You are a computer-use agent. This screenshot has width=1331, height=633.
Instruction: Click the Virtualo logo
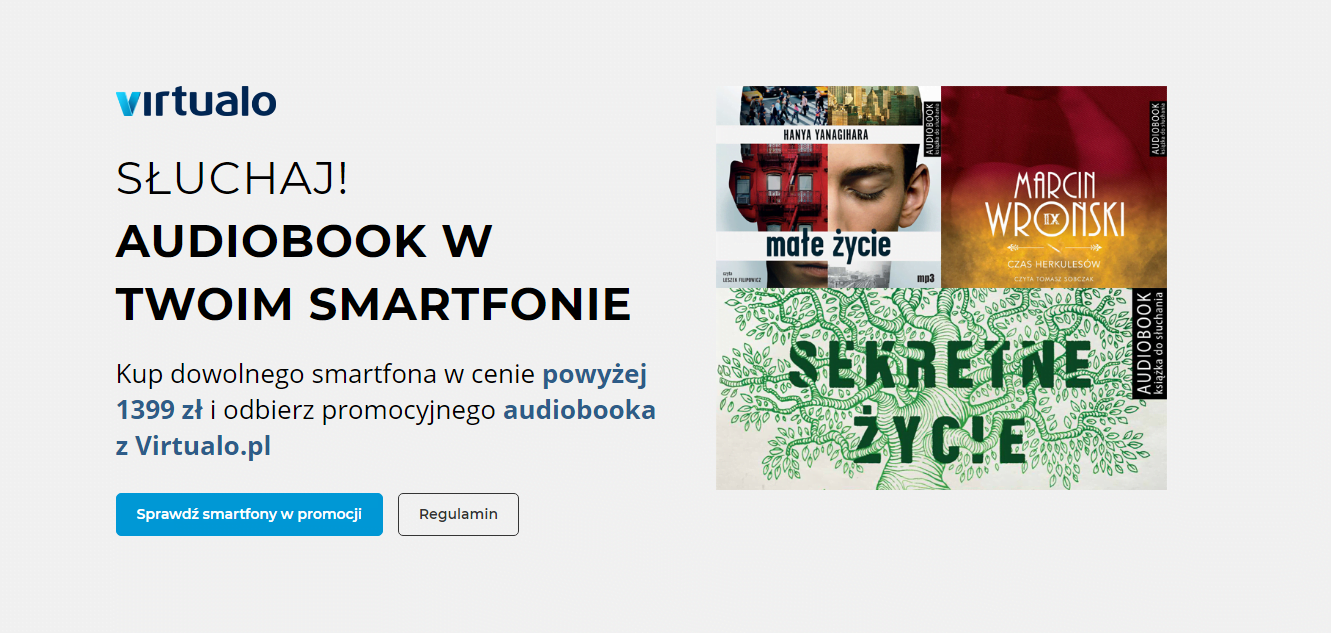pos(196,102)
